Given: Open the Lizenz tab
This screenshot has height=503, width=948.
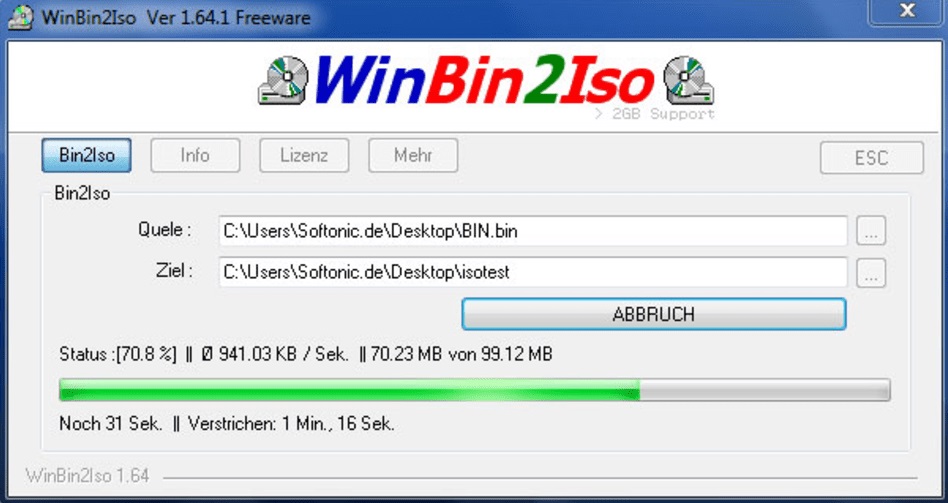Looking at the screenshot, I should tap(304, 155).
